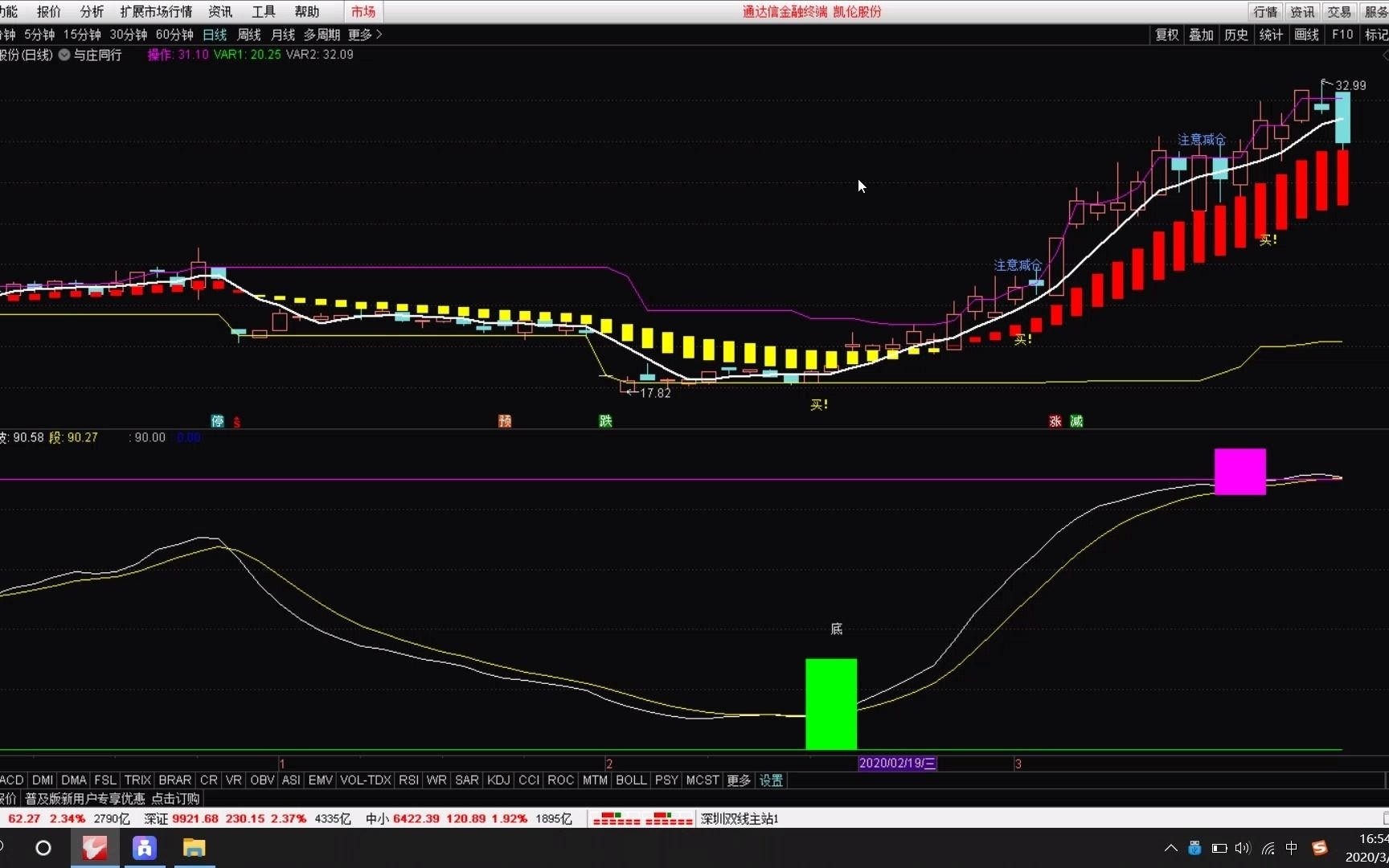Click the 预 event marker icon
This screenshot has height=868, width=1389.
[505, 421]
